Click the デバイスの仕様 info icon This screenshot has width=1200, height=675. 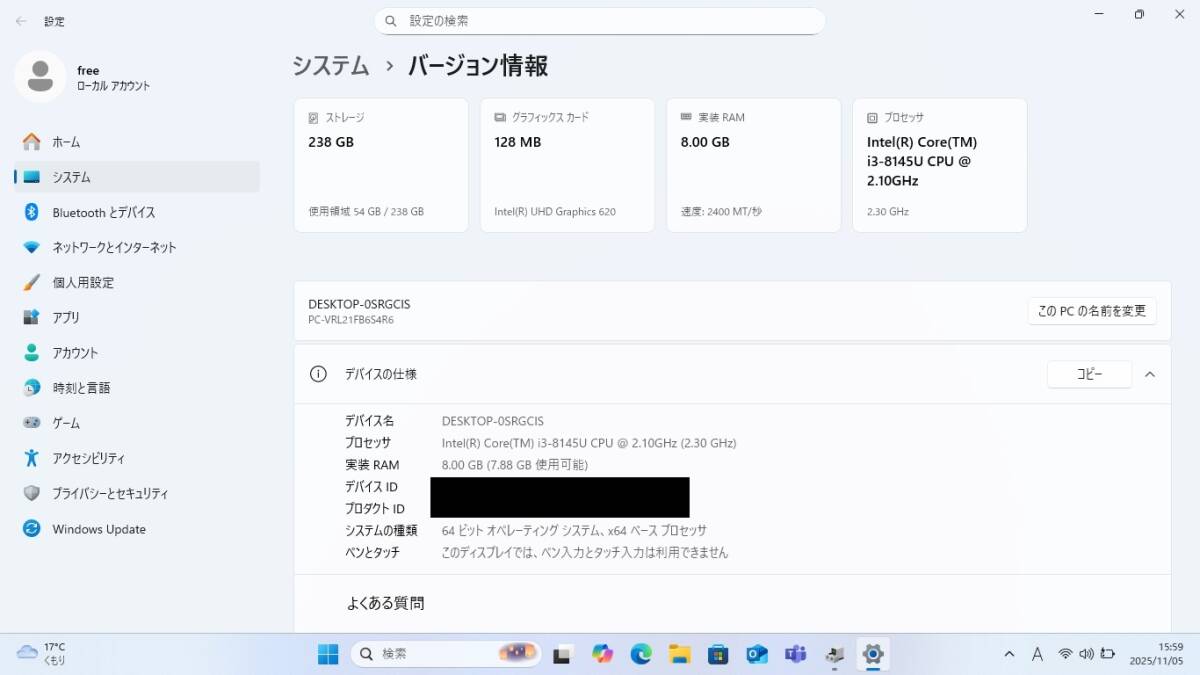click(318, 374)
